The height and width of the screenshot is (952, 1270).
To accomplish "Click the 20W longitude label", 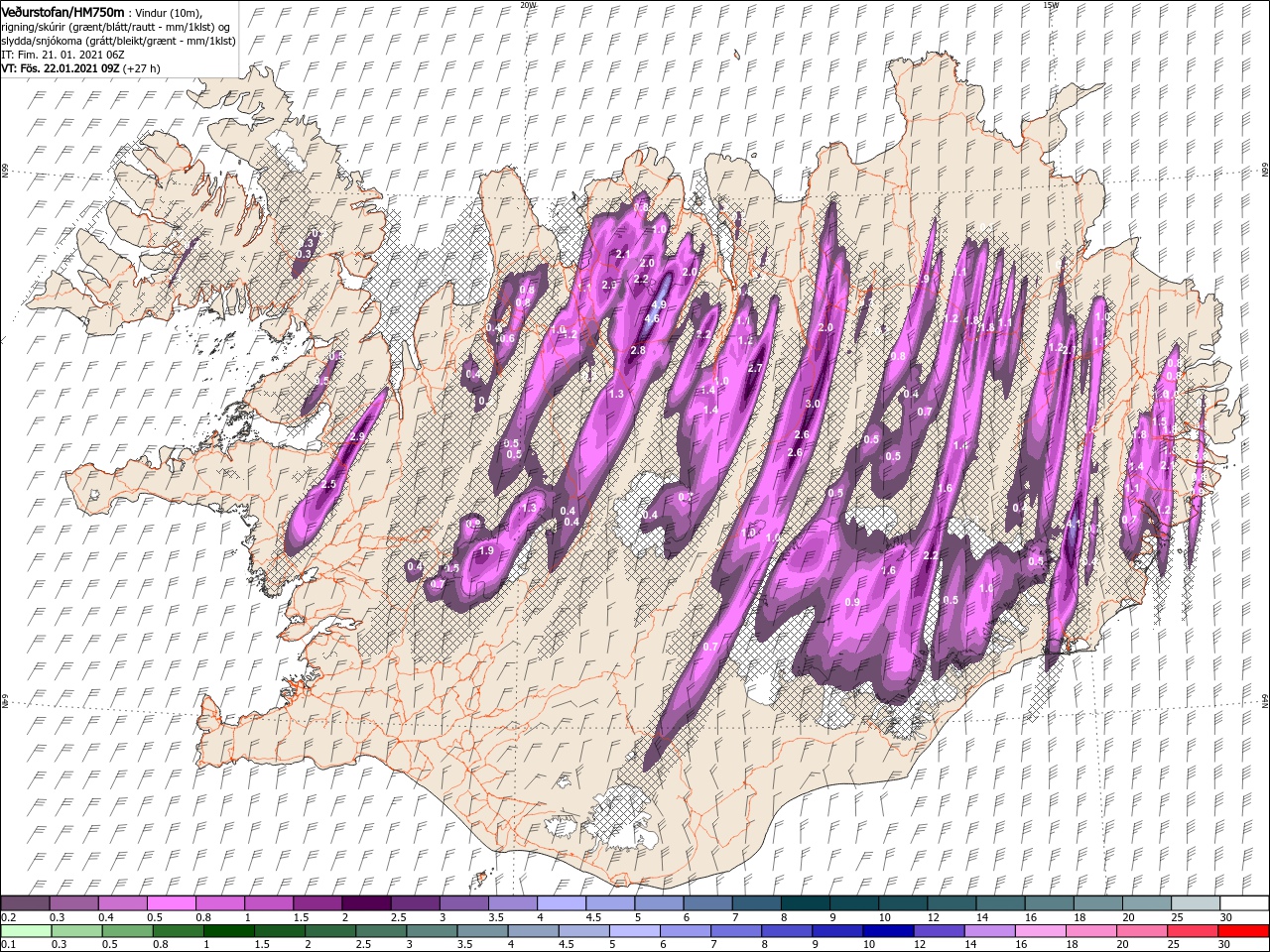I will tap(528, 5).
